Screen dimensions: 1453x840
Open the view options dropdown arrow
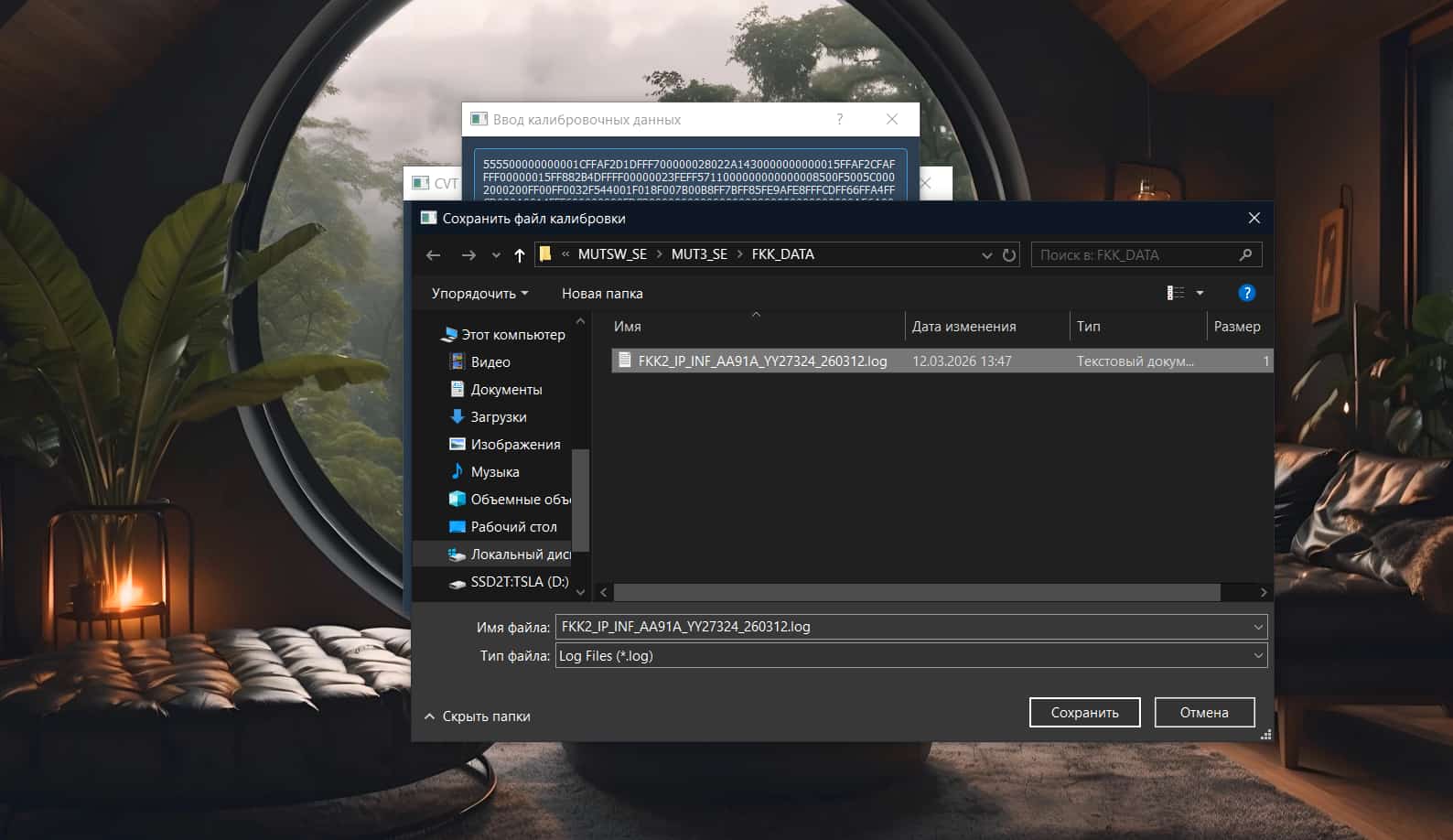tap(1200, 293)
